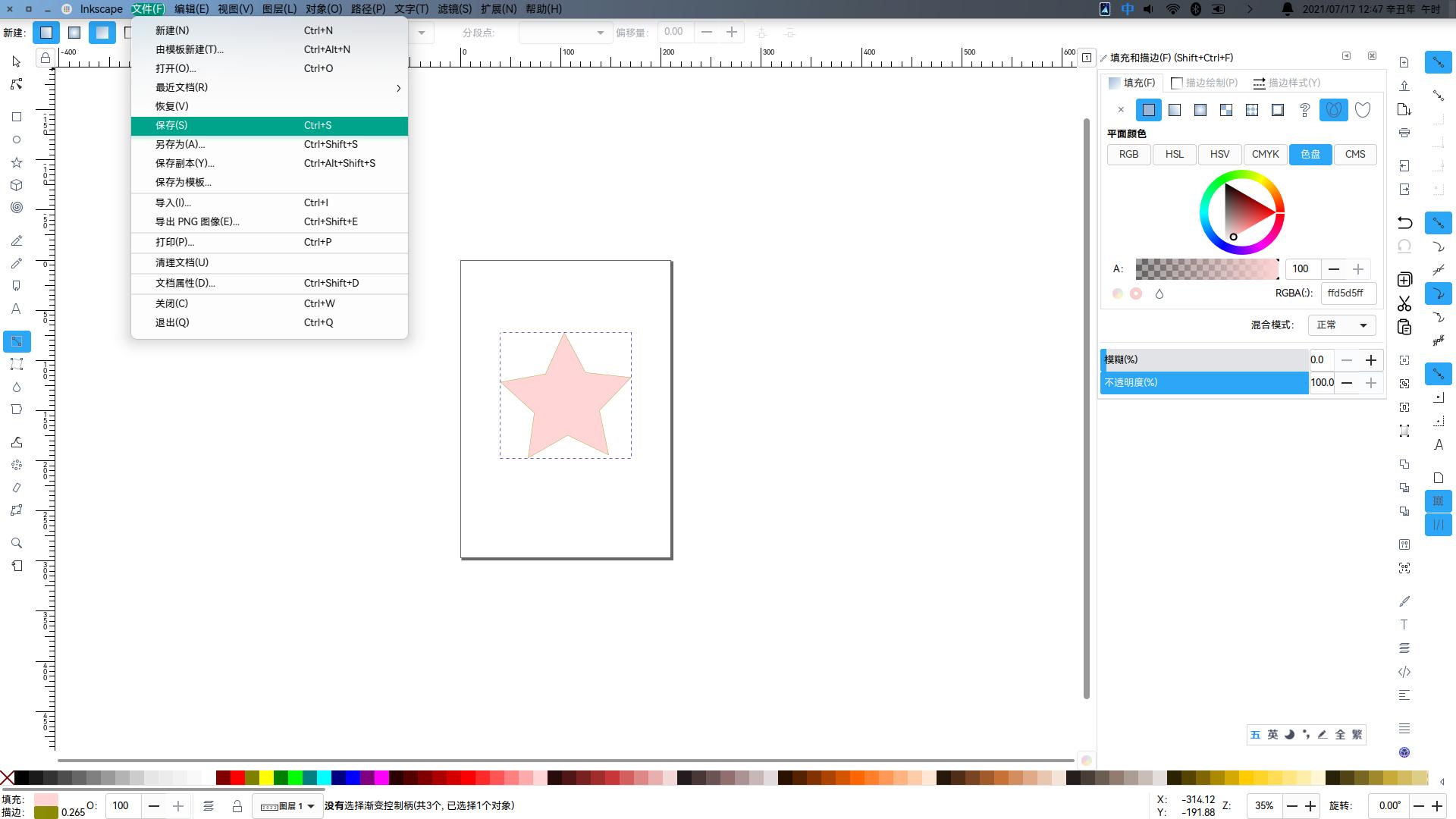Set fill to none with X
The image size is (1456, 819).
coord(1121,110)
